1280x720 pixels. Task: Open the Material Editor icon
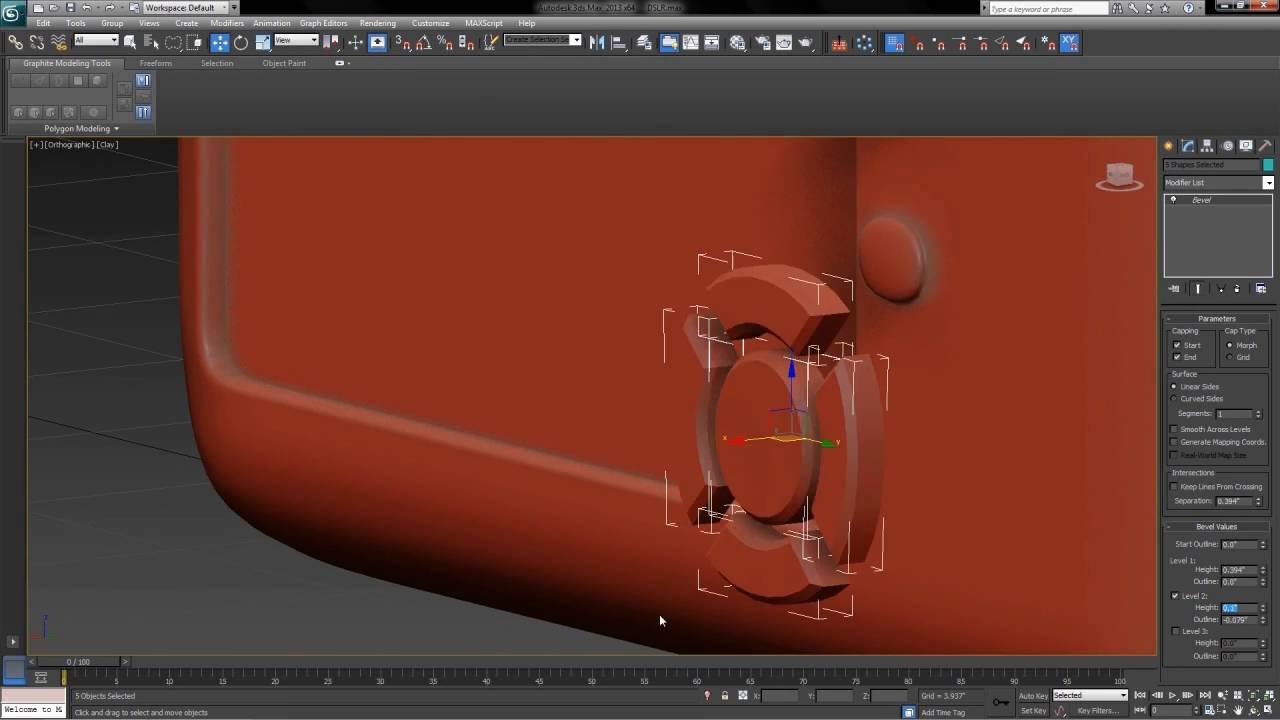(x=738, y=42)
